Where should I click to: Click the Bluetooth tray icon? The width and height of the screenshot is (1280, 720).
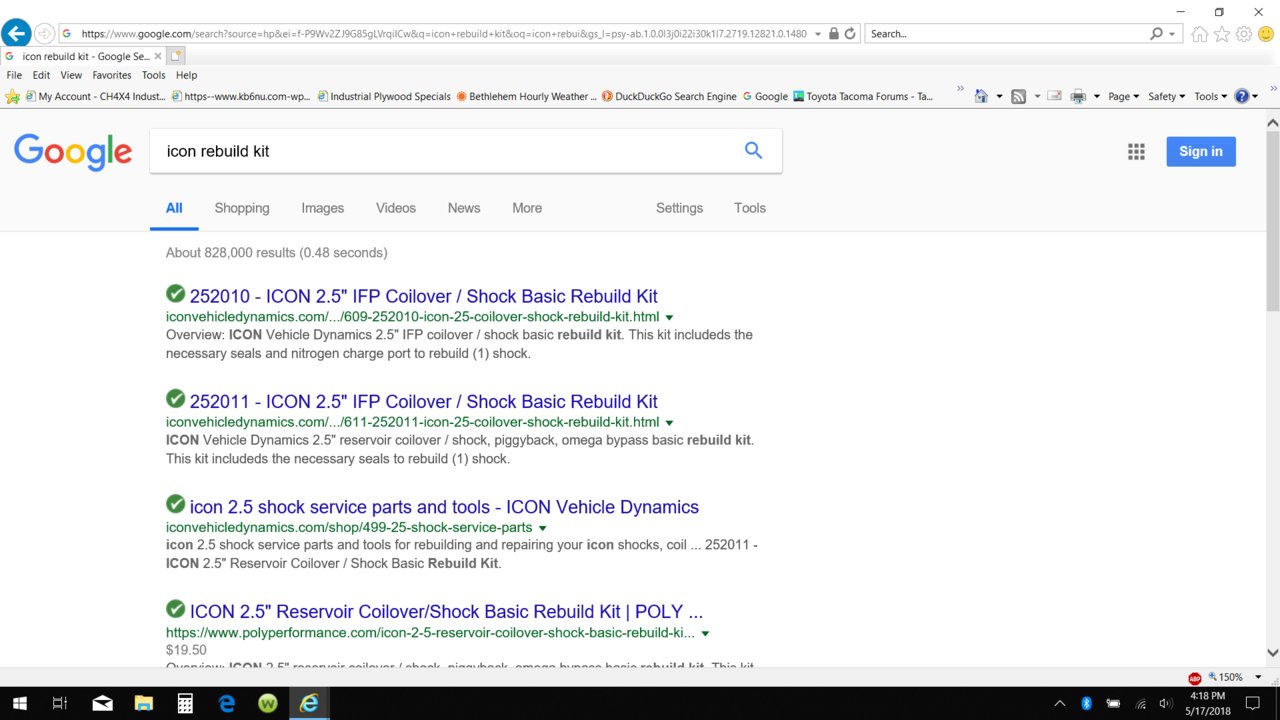[x=1087, y=703]
